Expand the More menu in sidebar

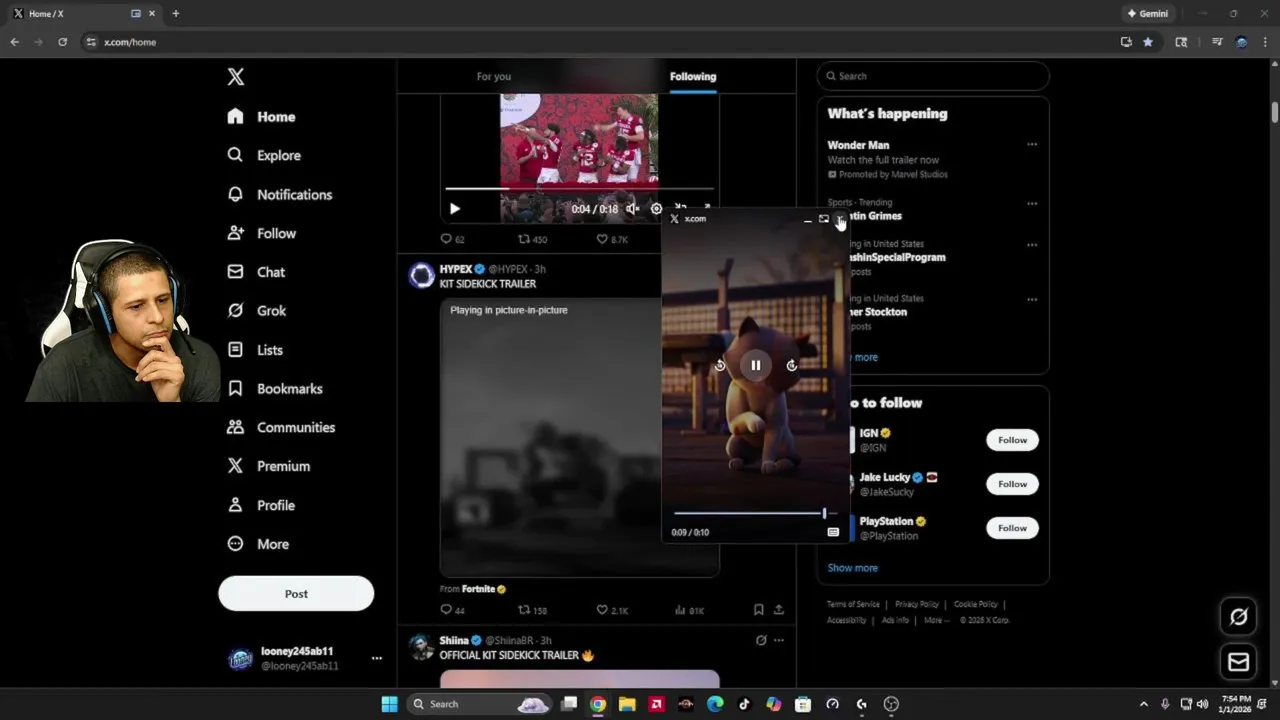coord(258,544)
